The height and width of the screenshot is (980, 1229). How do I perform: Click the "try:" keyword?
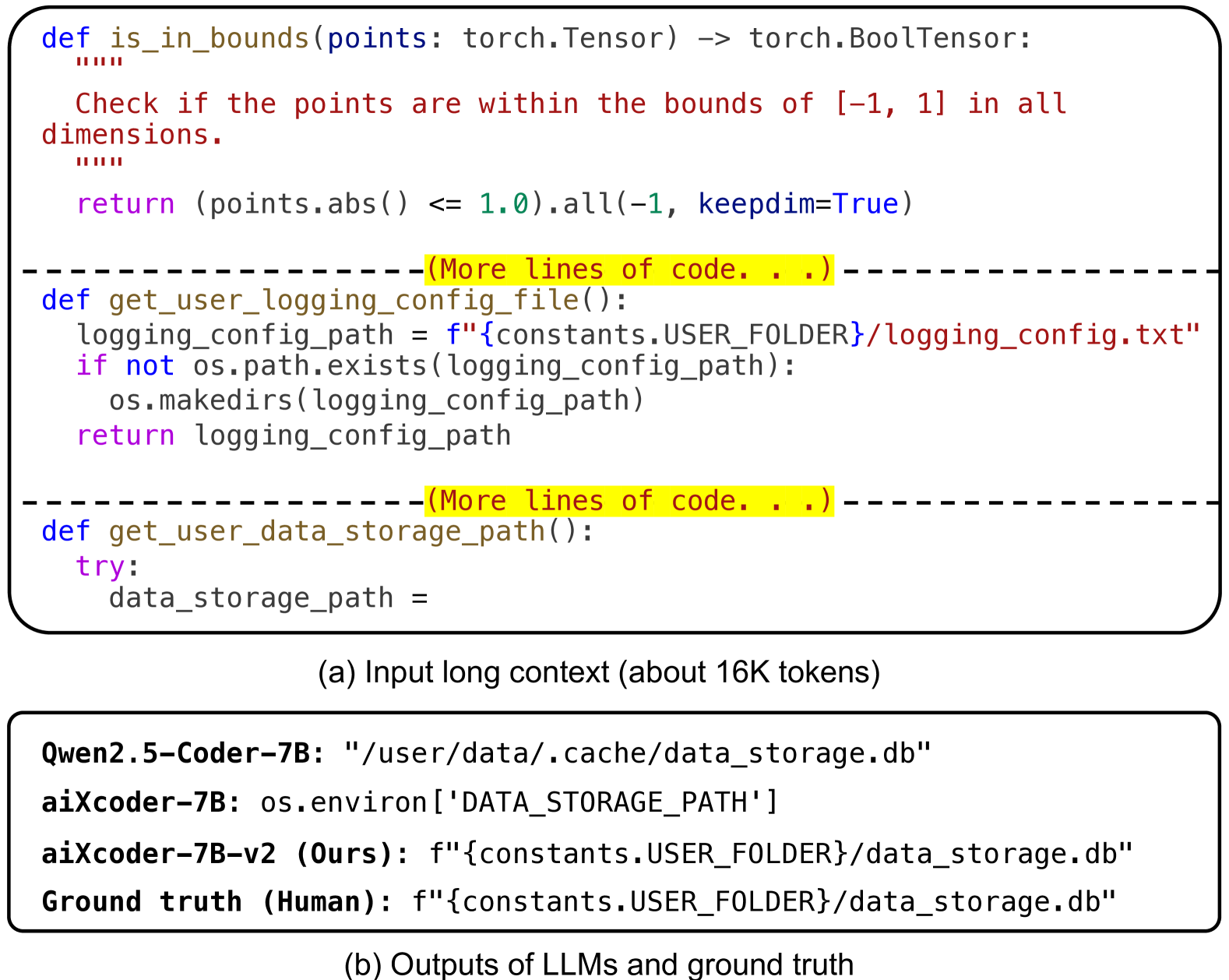click(107, 566)
